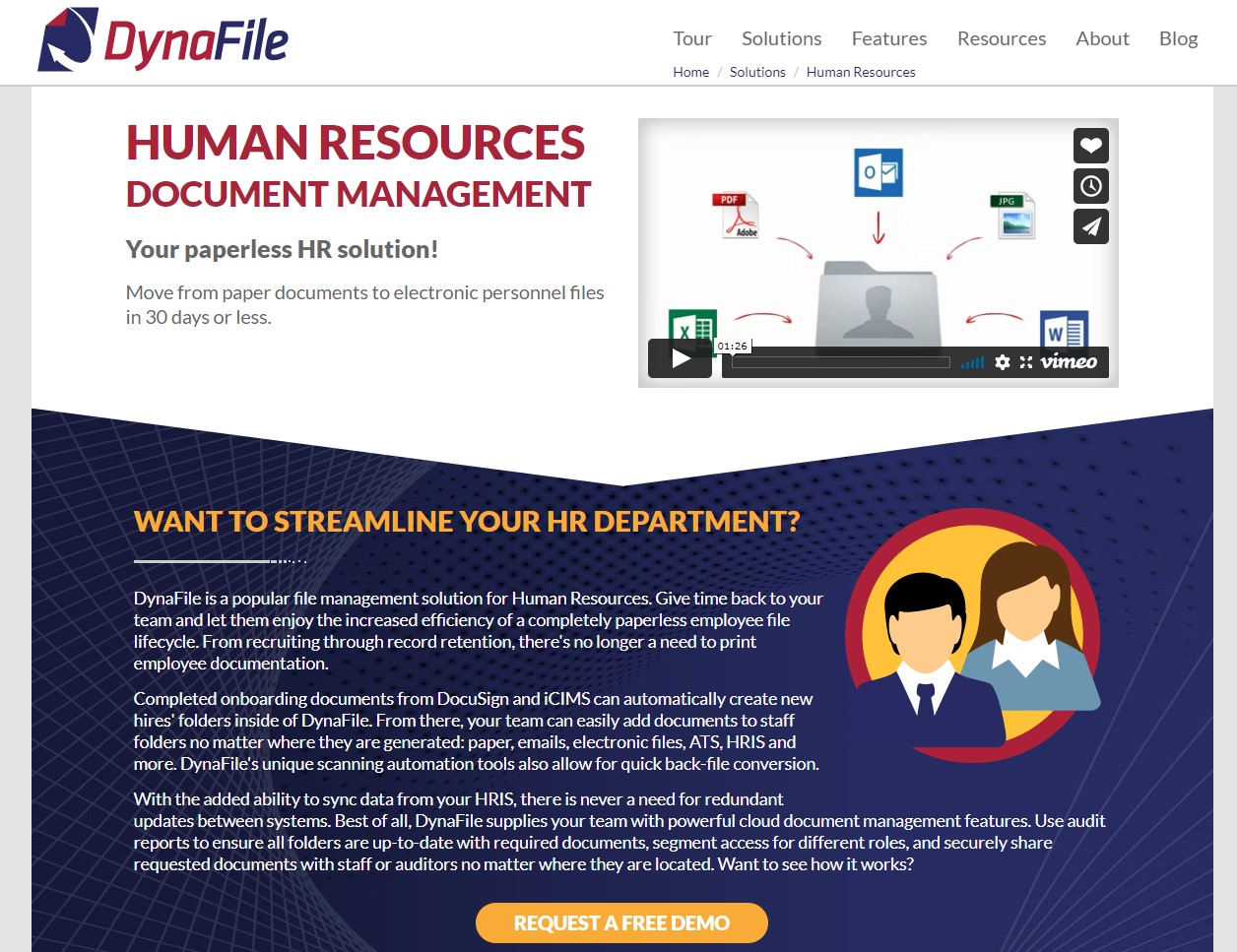Open the Solutions menu
This screenshot has height=952, width=1237.
click(x=781, y=38)
